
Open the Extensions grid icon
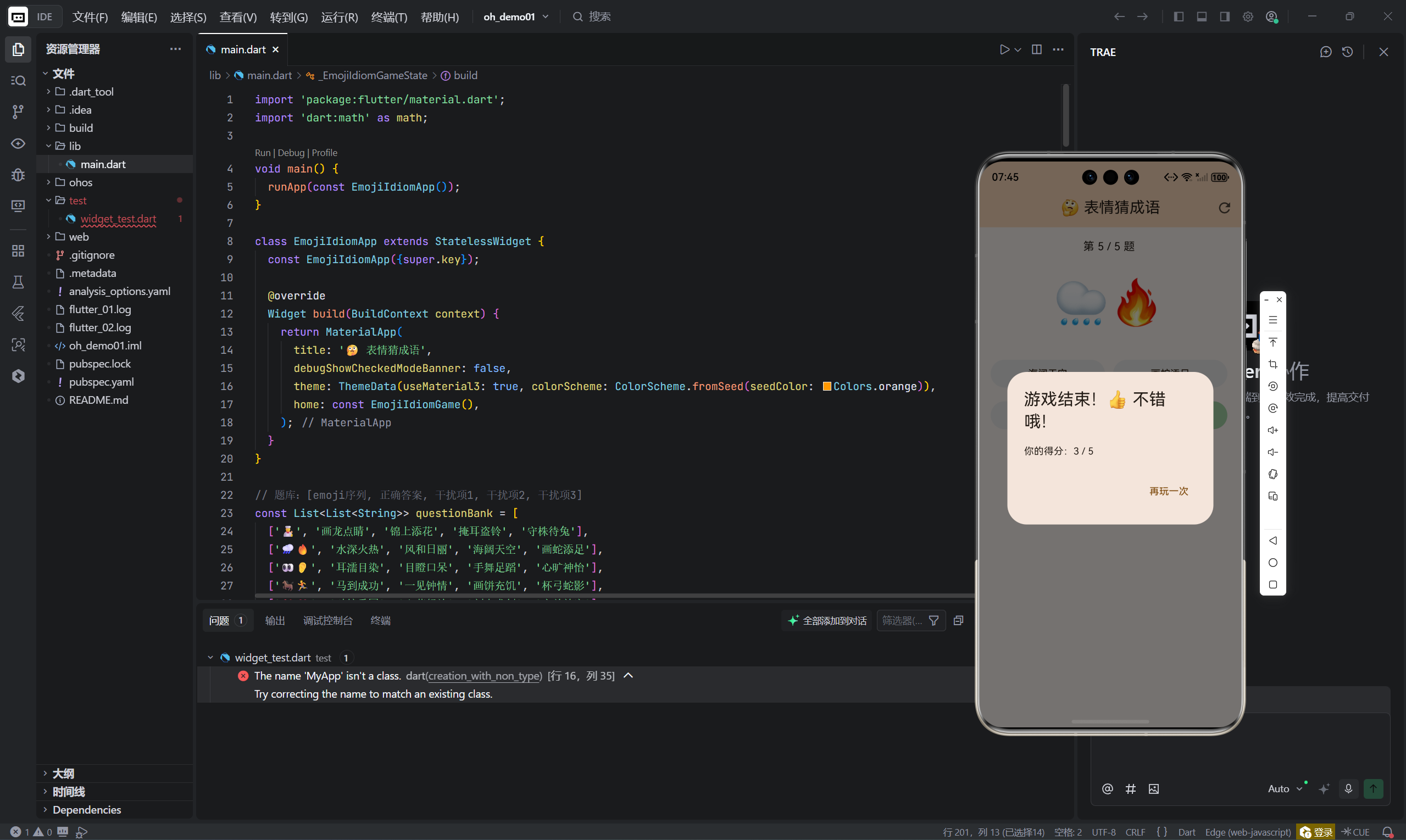pos(18,251)
